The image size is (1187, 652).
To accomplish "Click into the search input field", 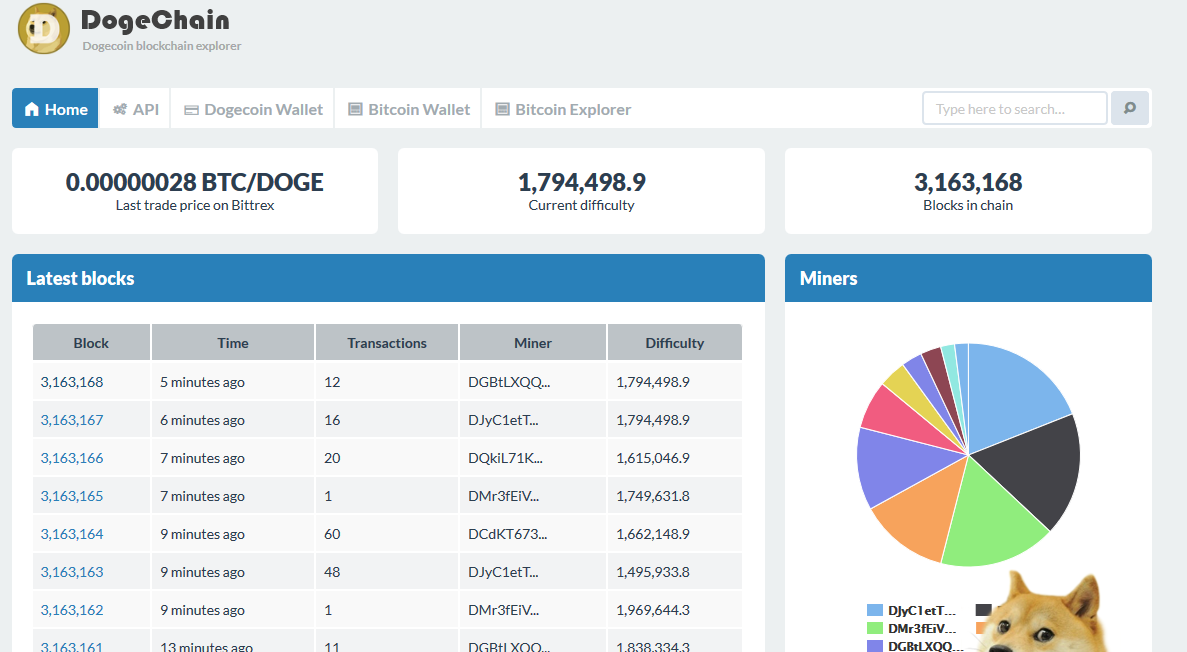I will 1014,109.
